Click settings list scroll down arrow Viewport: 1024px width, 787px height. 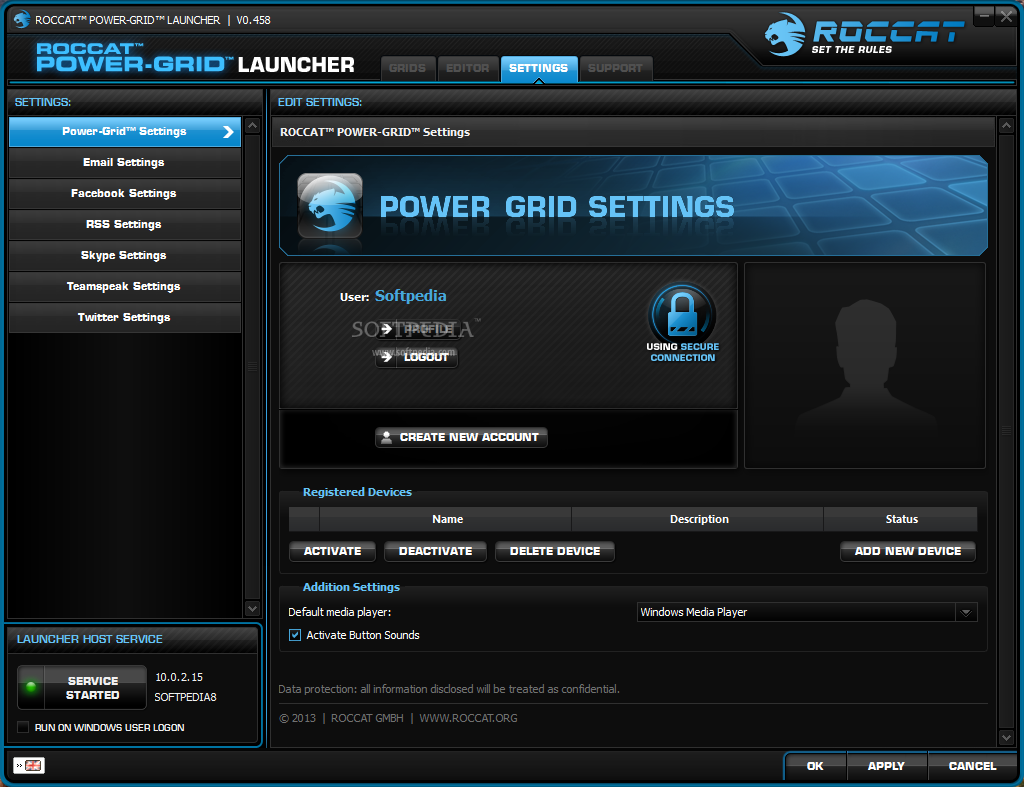(252, 609)
